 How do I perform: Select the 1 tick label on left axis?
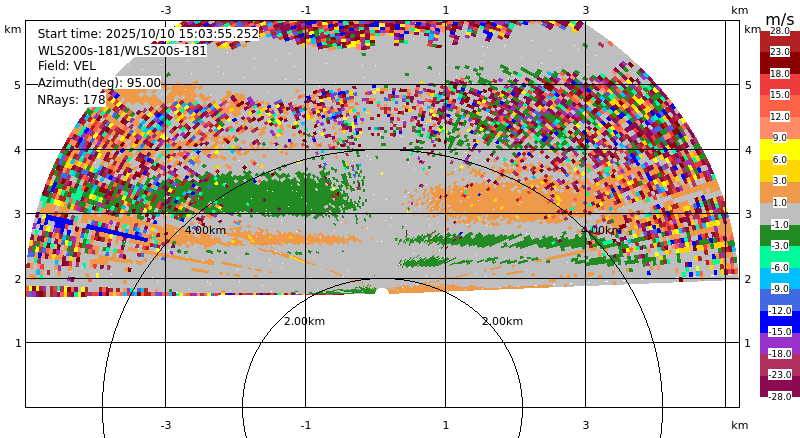click(x=18, y=343)
